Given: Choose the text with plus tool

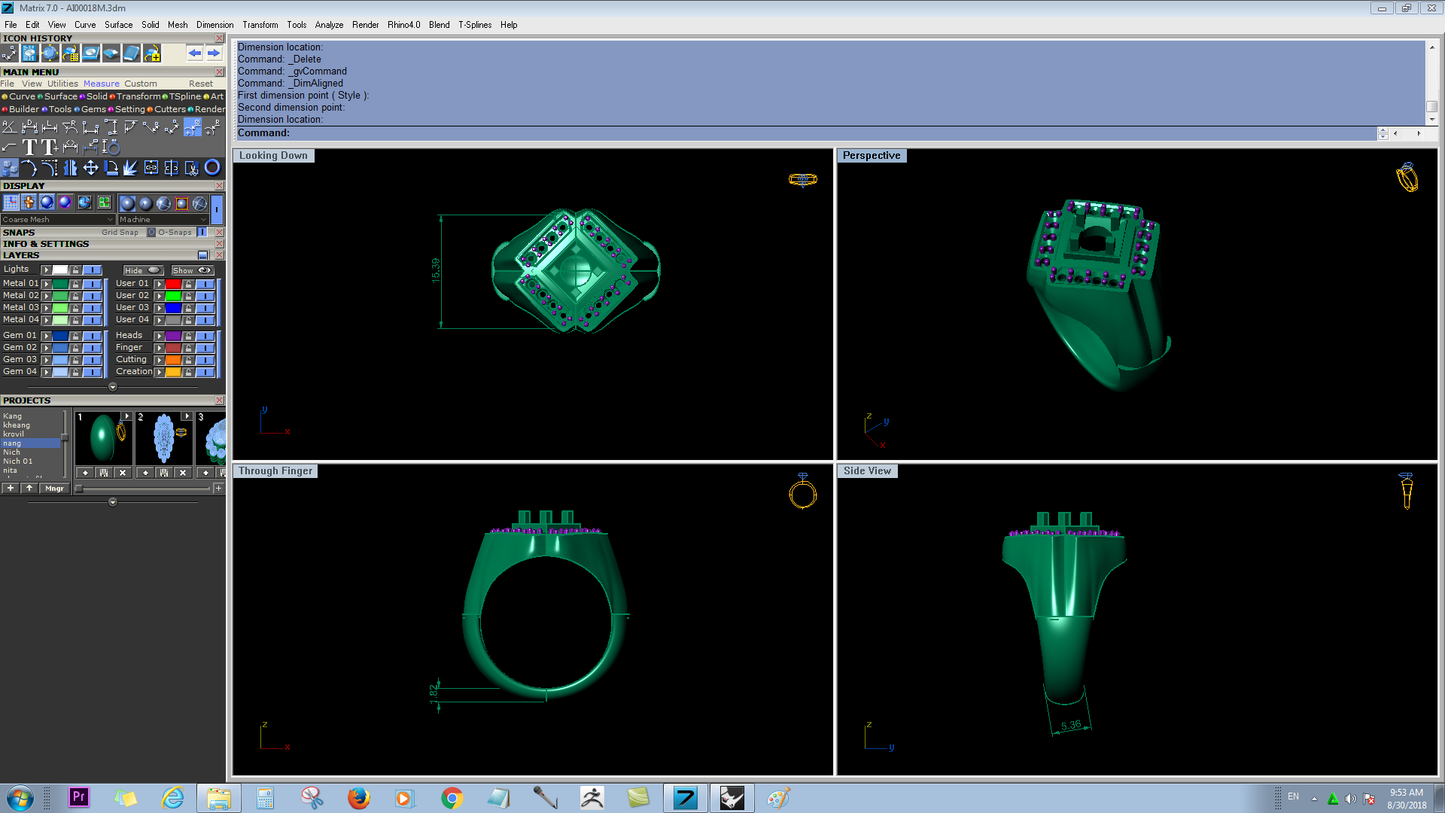Looking at the screenshot, I should coord(50,148).
